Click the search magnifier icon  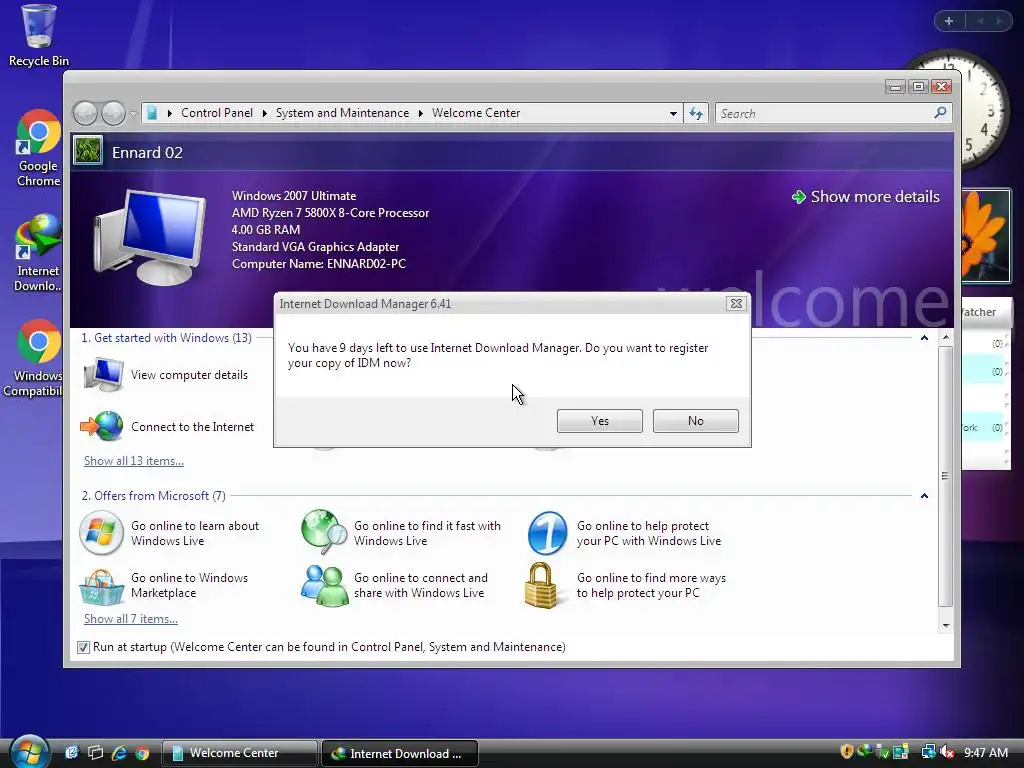(940, 113)
